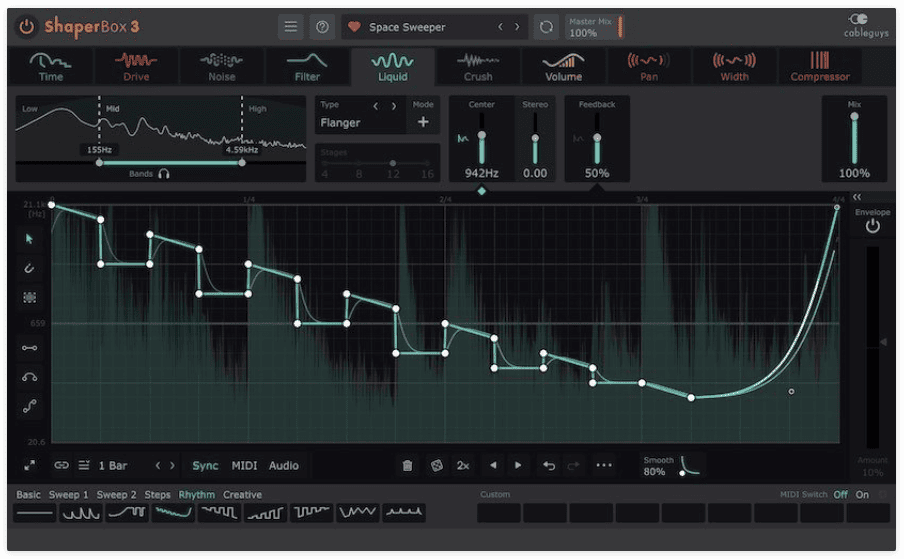Click the 4.59kHz band split handle
The height and width of the screenshot is (559, 904).
[242, 163]
